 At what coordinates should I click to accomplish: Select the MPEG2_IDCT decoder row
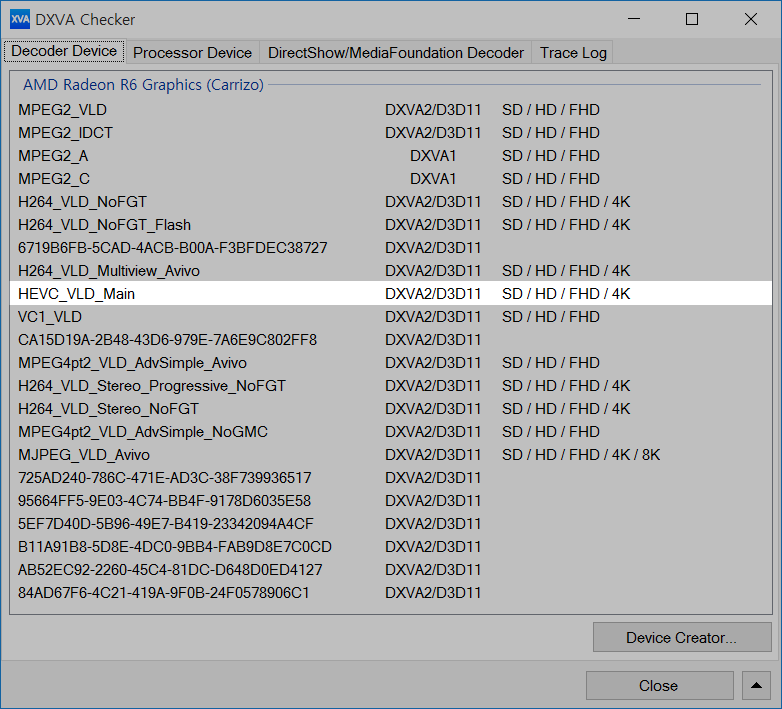click(x=391, y=133)
